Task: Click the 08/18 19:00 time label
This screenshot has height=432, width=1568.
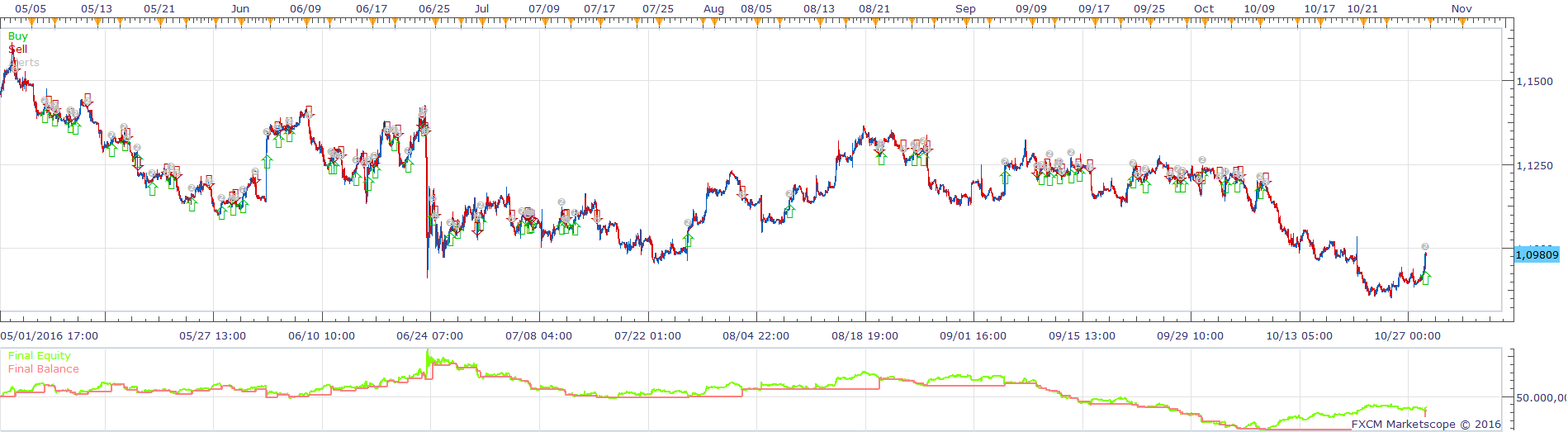Action: tap(865, 336)
